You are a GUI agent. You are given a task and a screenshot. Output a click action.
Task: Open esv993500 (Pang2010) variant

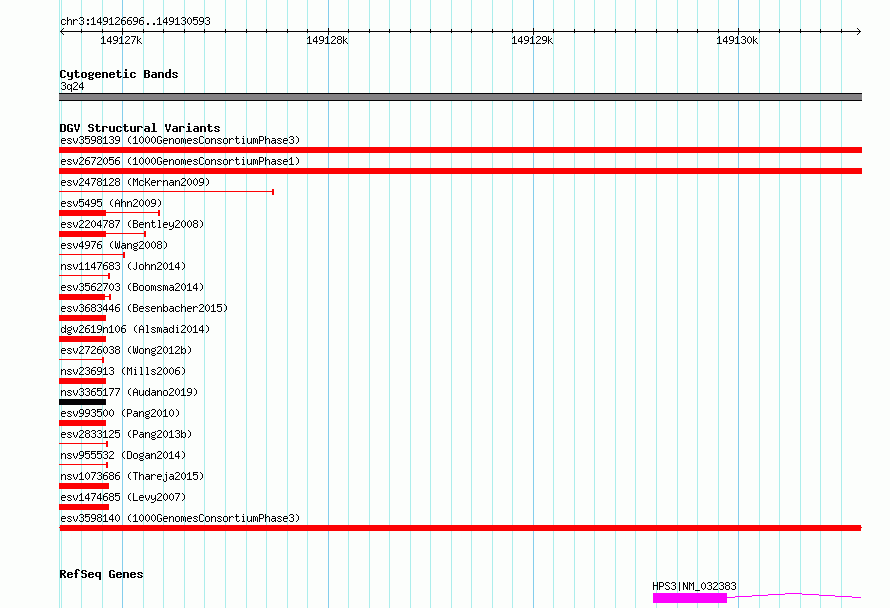pos(120,413)
